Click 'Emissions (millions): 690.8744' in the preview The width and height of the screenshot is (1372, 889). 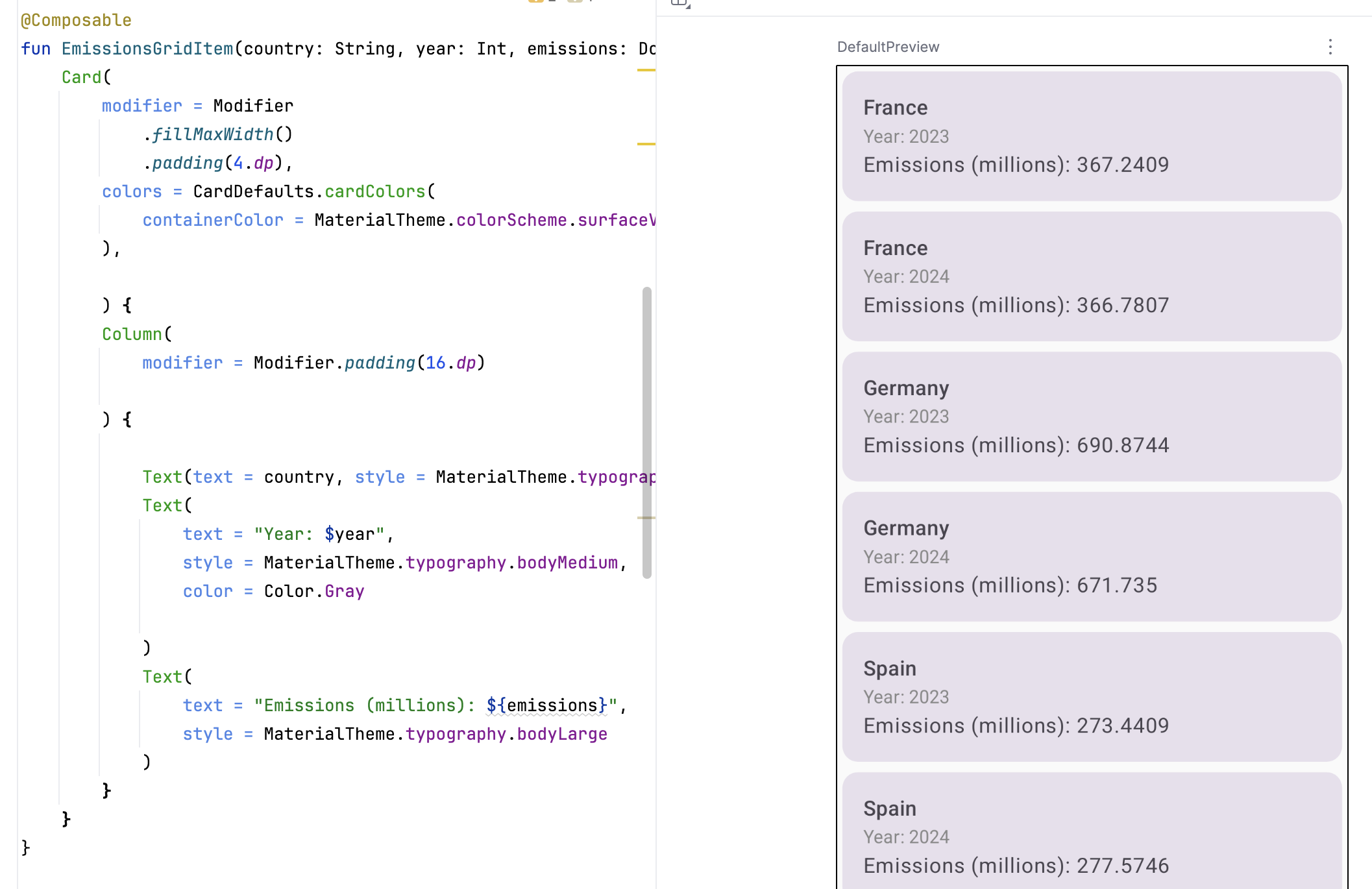pos(1016,445)
